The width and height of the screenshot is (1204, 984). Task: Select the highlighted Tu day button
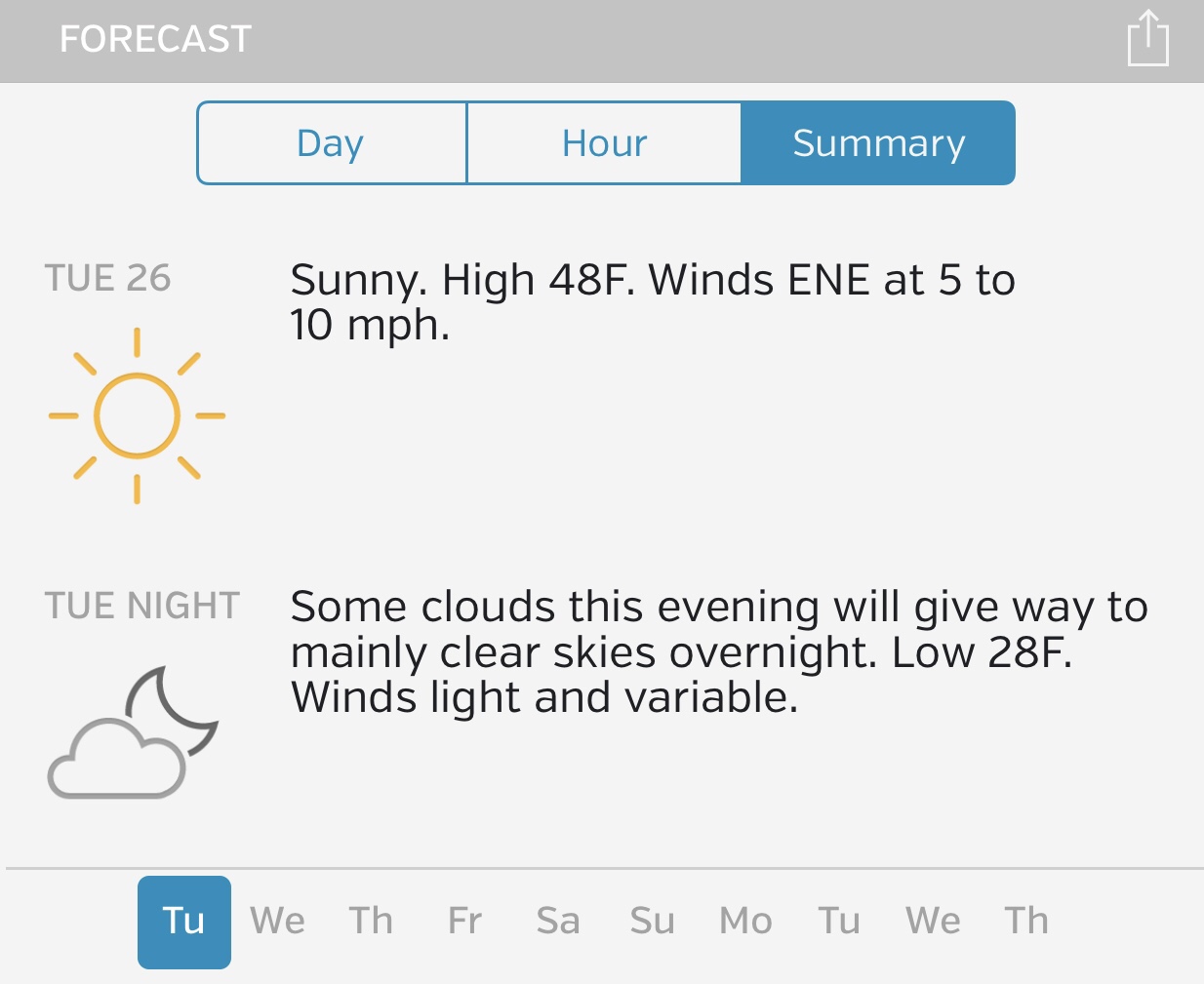(183, 922)
